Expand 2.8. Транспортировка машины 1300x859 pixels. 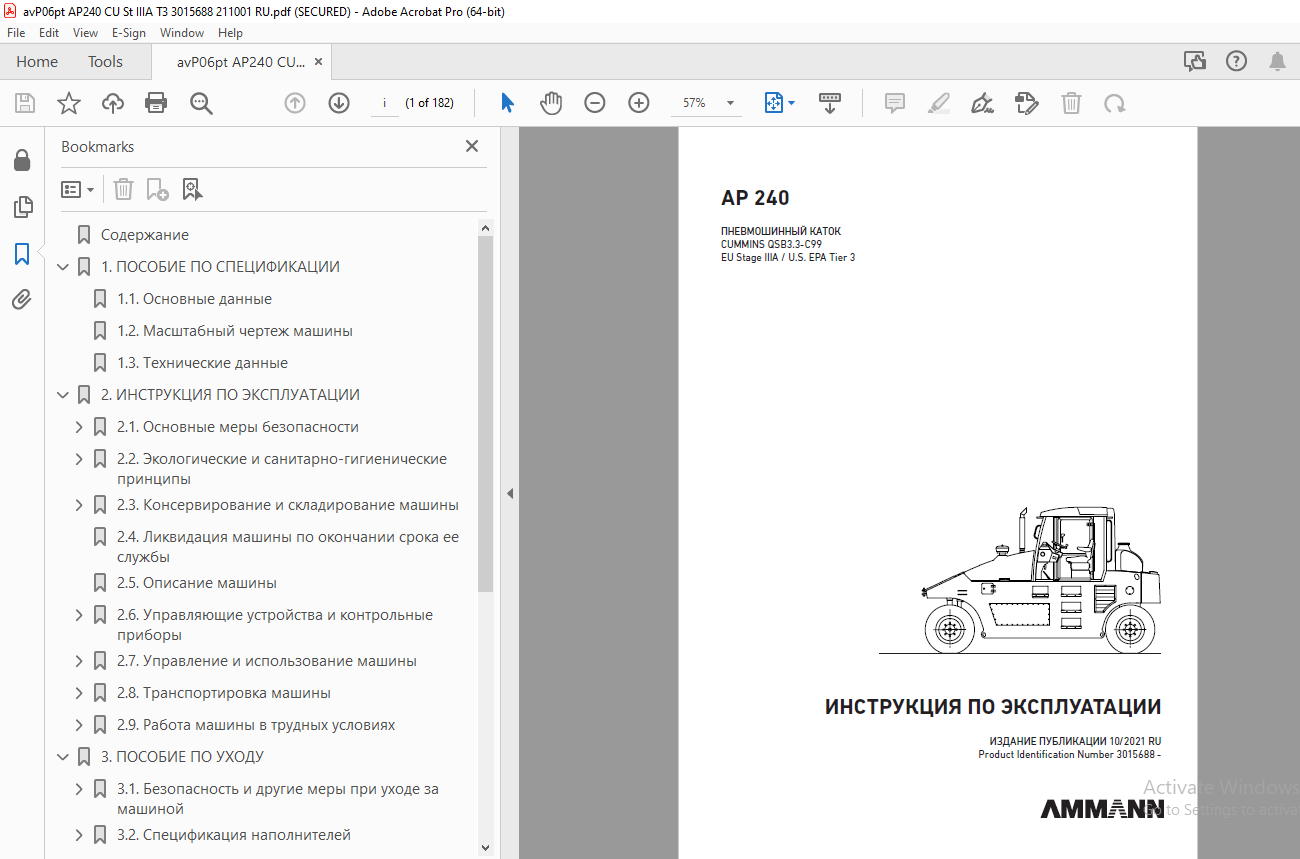coord(80,693)
